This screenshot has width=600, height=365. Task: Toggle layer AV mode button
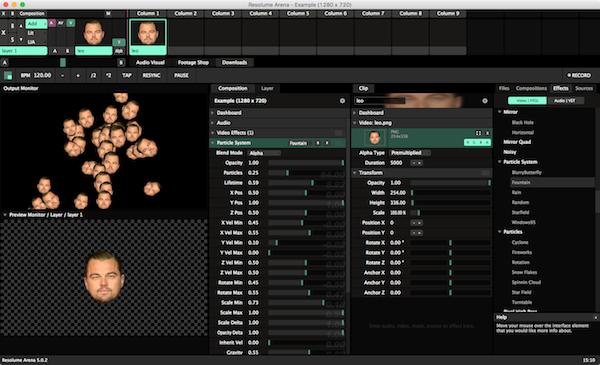tap(61, 23)
